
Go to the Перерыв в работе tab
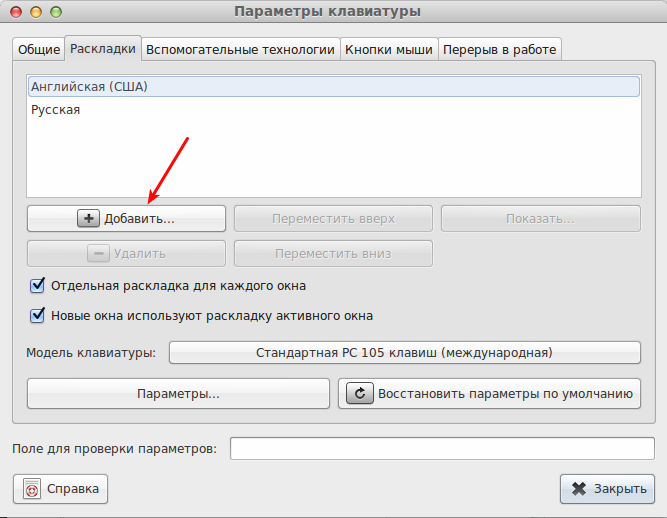pyautogui.click(x=499, y=49)
